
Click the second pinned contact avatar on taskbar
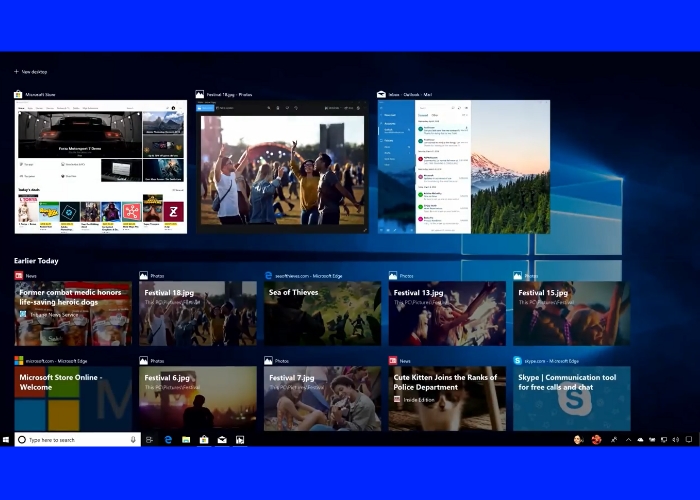click(596, 440)
